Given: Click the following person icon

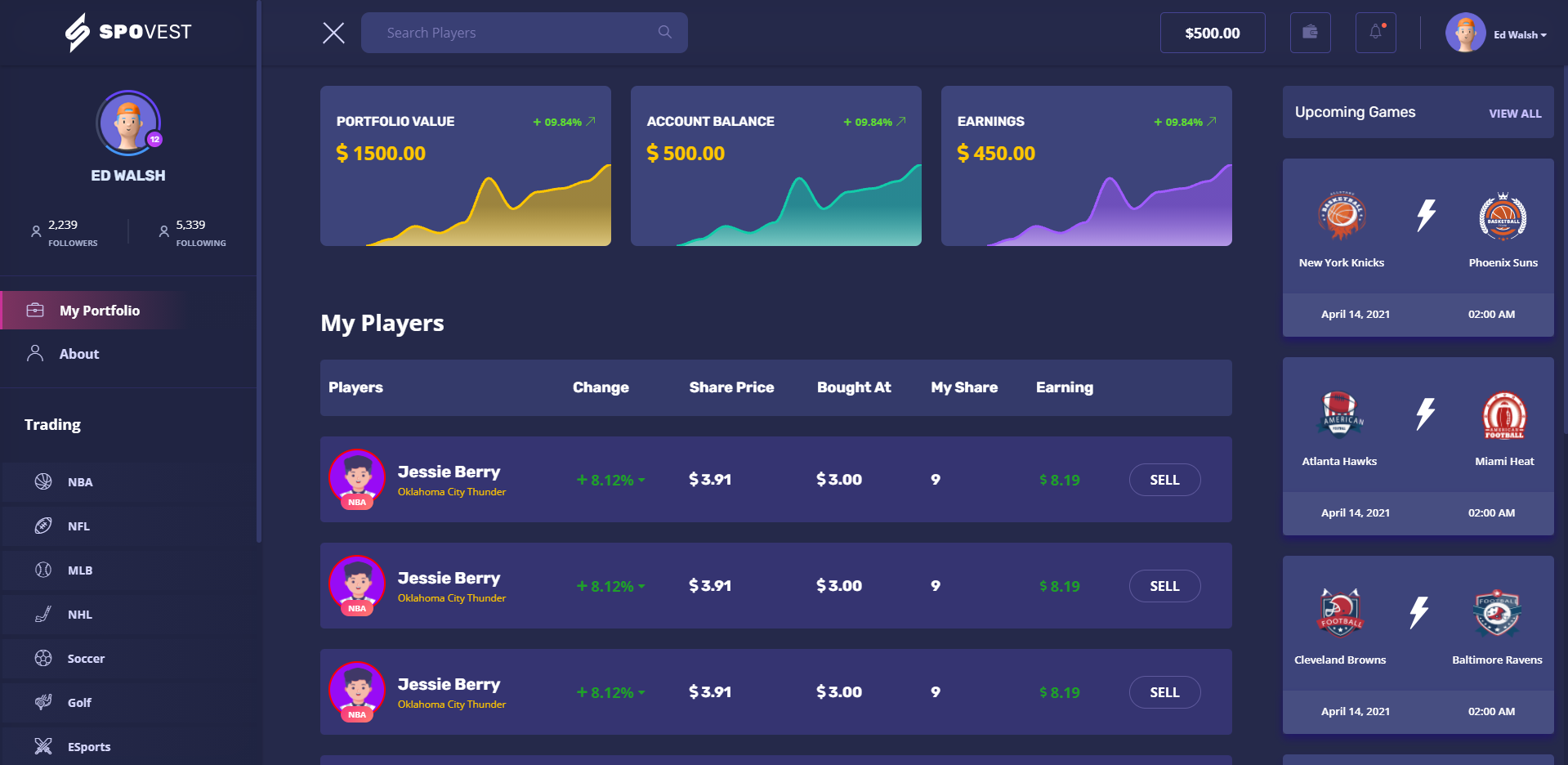Looking at the screenshot, I should [x=164, y=231].
